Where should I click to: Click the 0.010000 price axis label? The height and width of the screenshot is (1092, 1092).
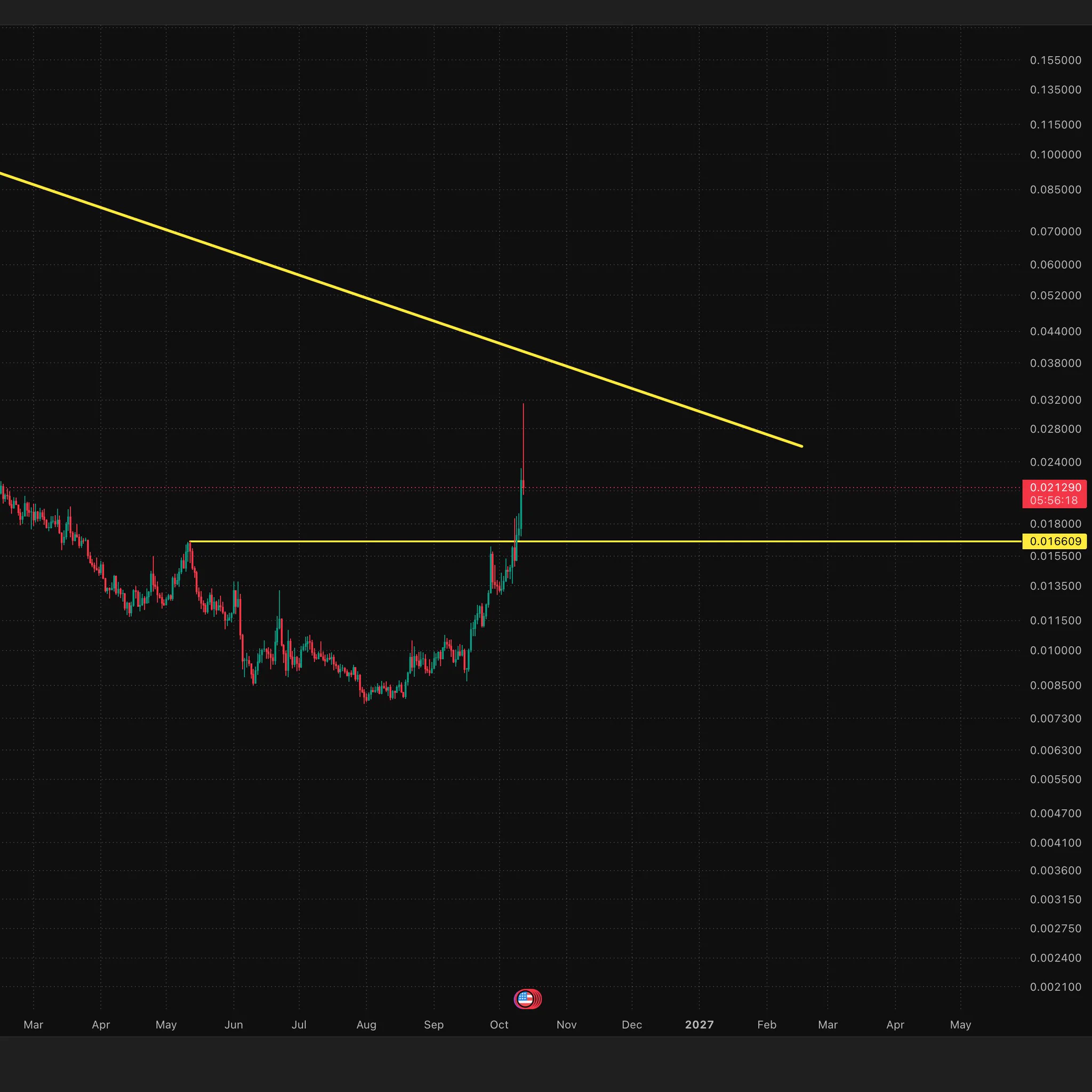[x=1055, y=651]
